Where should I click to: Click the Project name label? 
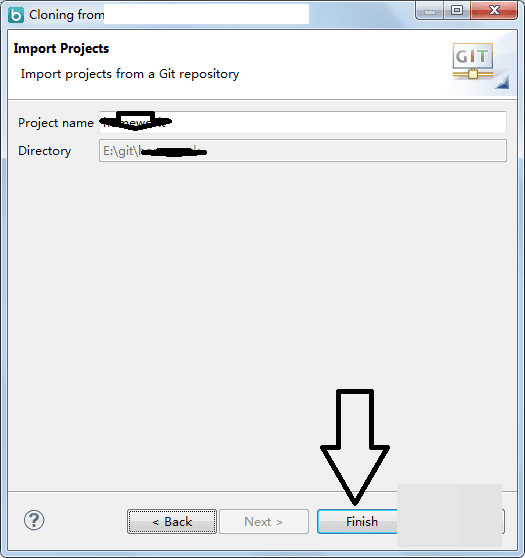pyautogui.click(x=56, y=123)
